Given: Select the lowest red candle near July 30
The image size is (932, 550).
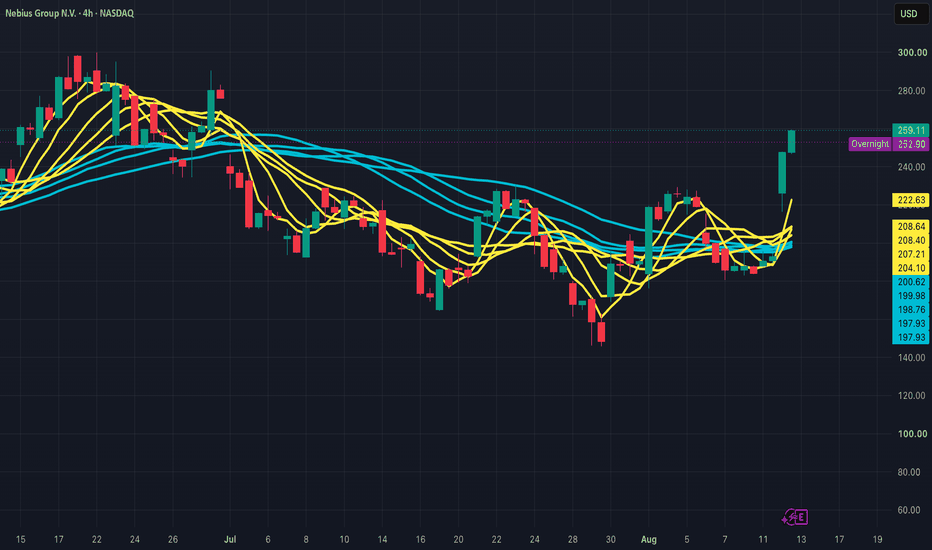Looking at the screenshot, I should click(x=601, y=332).
